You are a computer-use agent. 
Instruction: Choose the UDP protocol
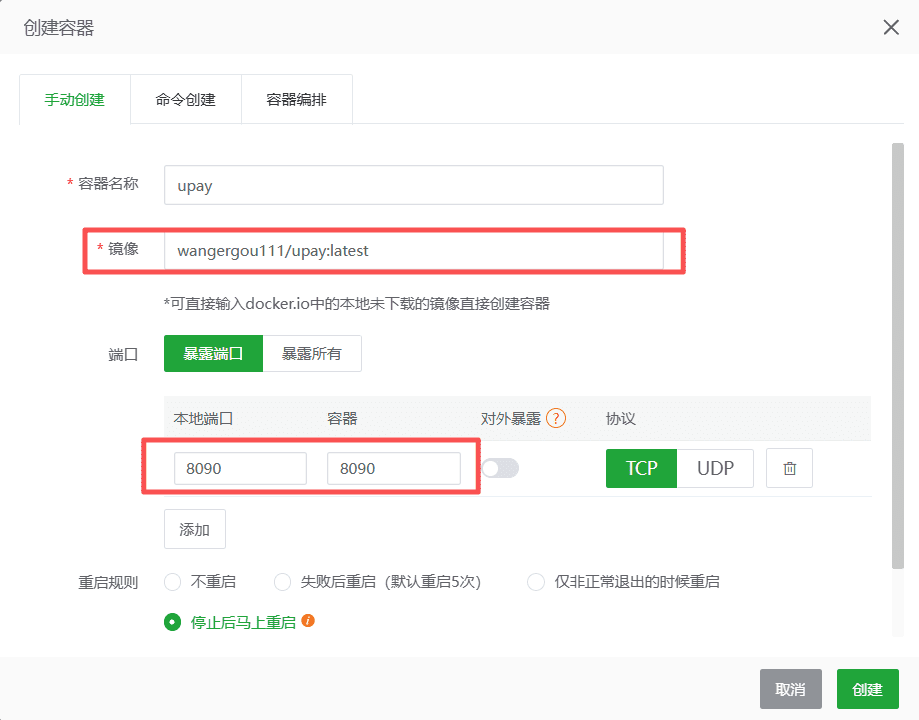coord(715,468)
